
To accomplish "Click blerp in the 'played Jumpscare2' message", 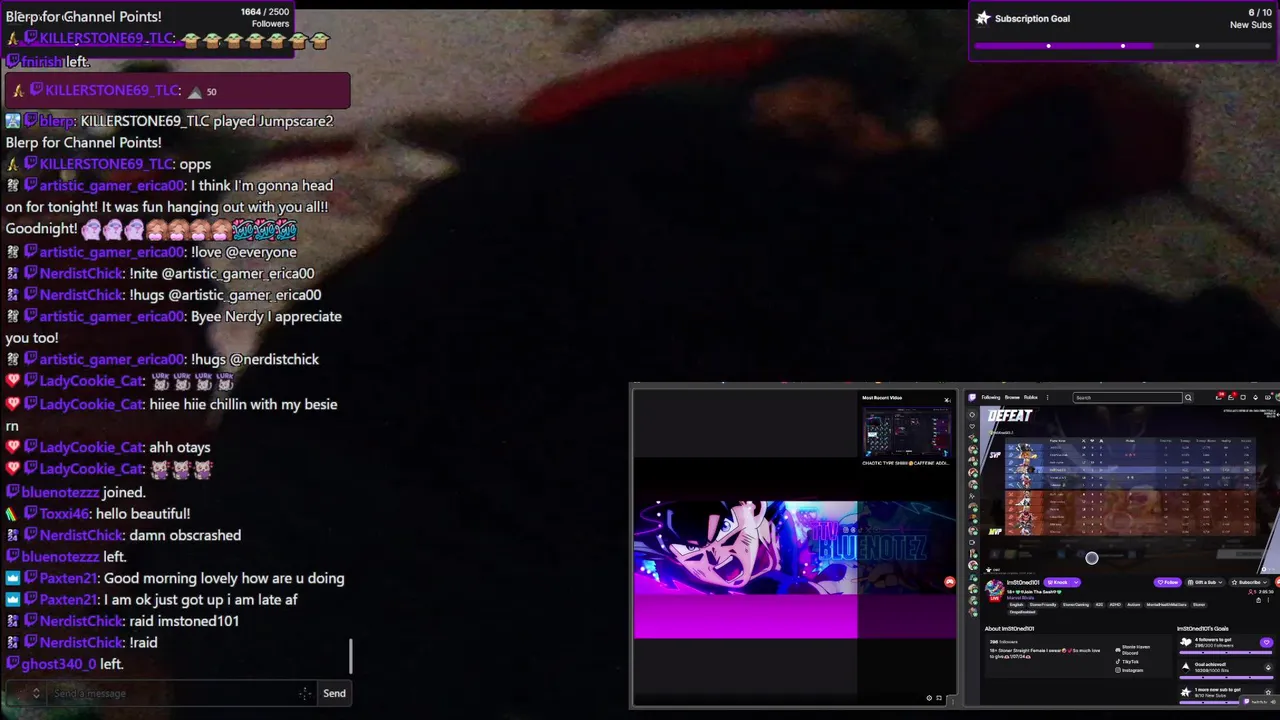I will coord(56,121).
